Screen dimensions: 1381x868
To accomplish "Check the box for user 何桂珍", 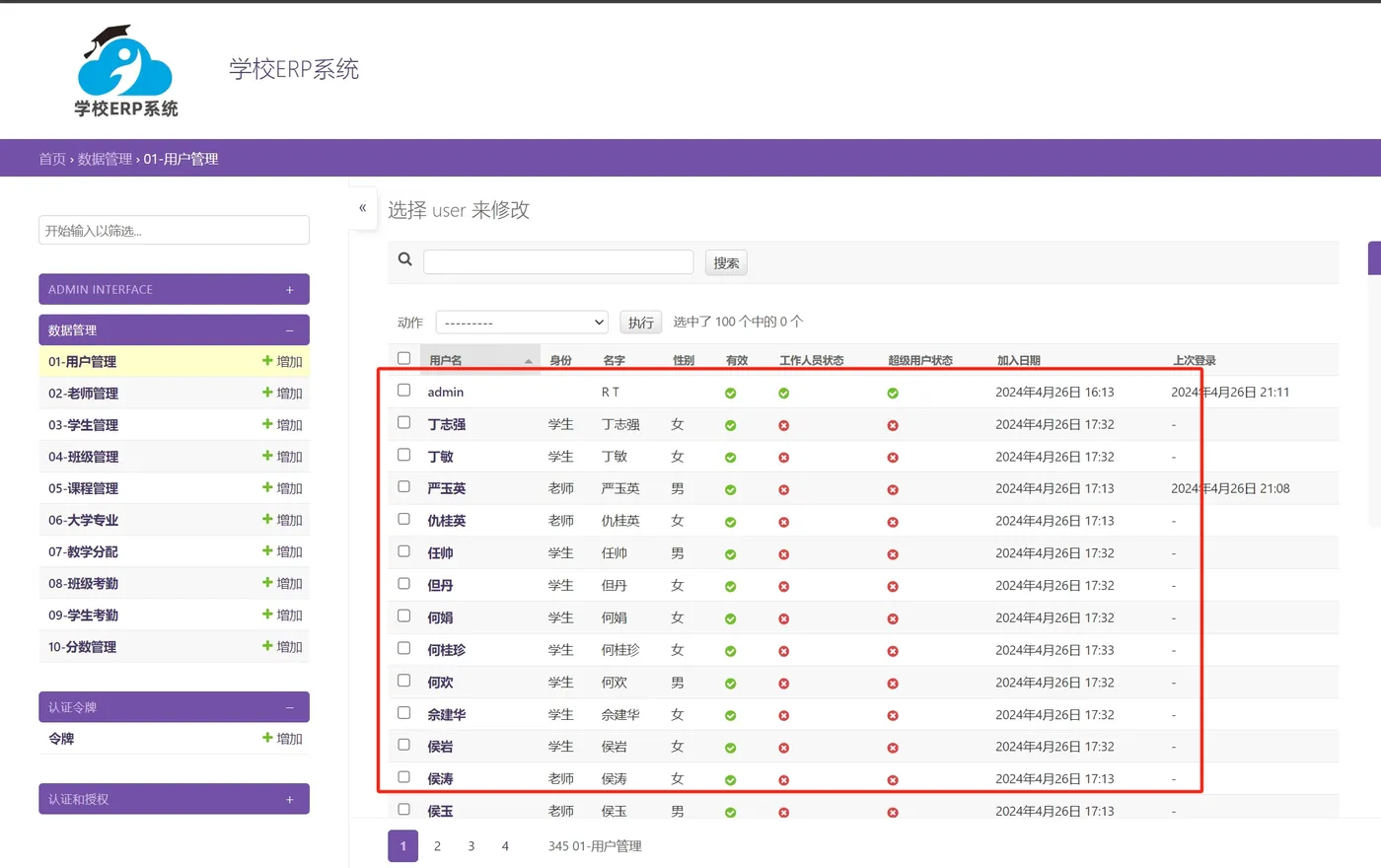I will click(403, 648).
